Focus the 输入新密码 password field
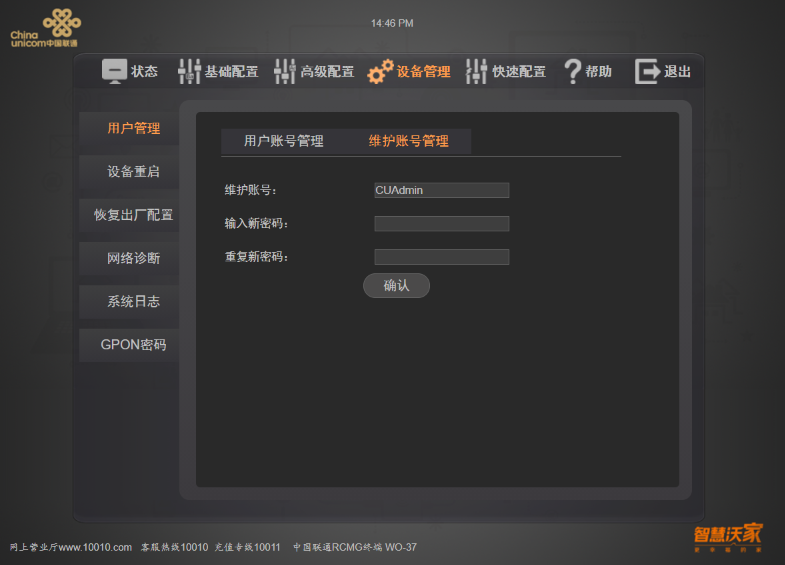This screenshot has width=785, height=565. coord(442,224)
